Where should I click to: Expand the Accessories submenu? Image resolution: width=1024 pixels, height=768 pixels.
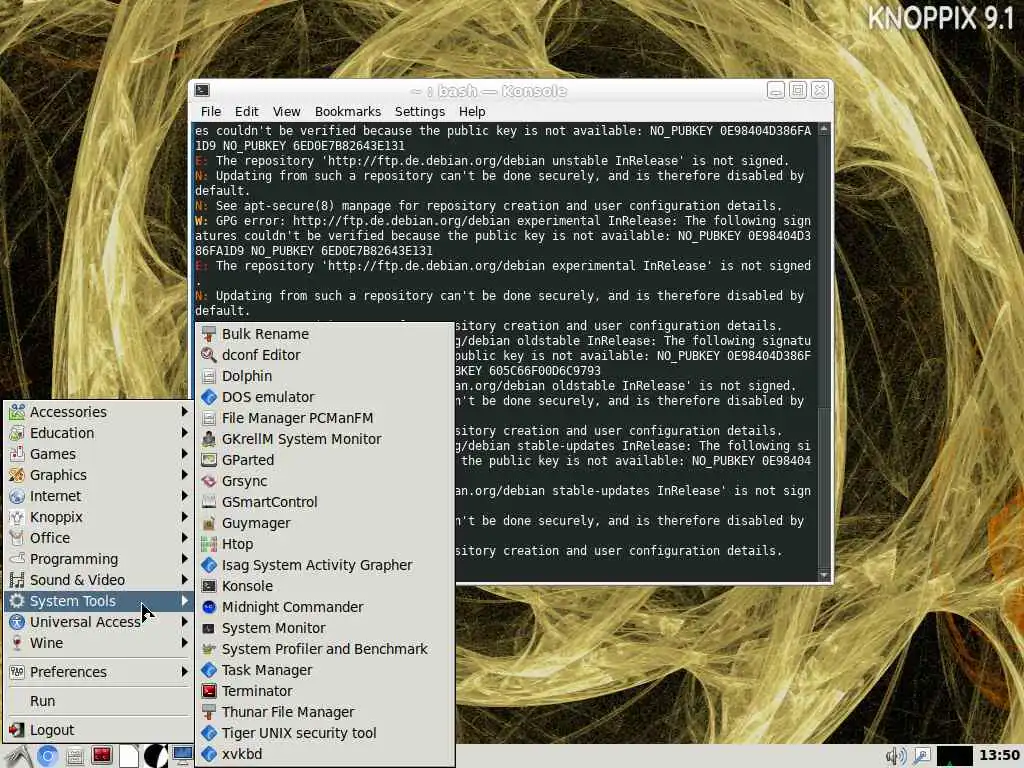(99, 411)
